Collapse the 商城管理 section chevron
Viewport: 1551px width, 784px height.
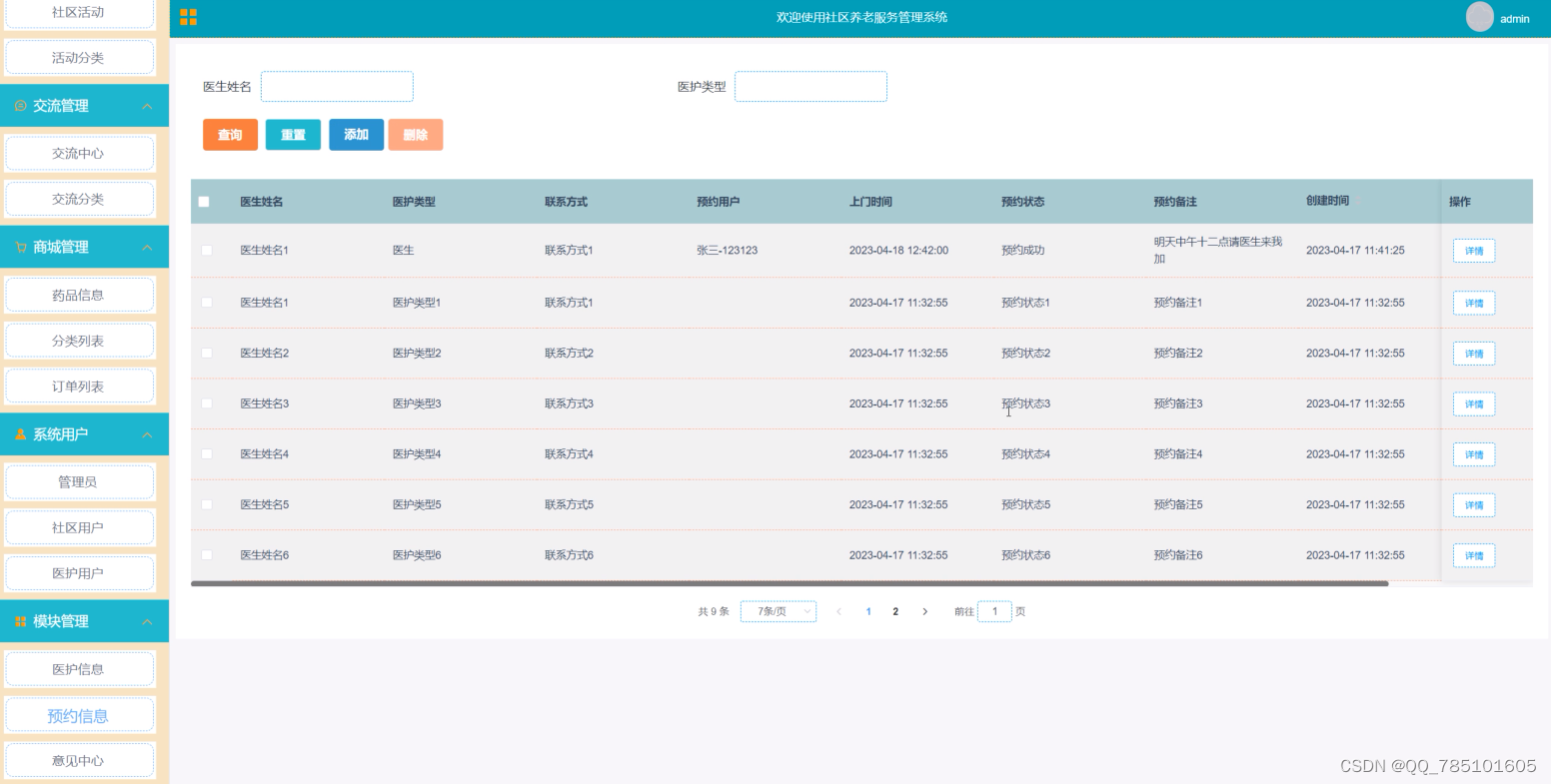[x=148, y=247]
